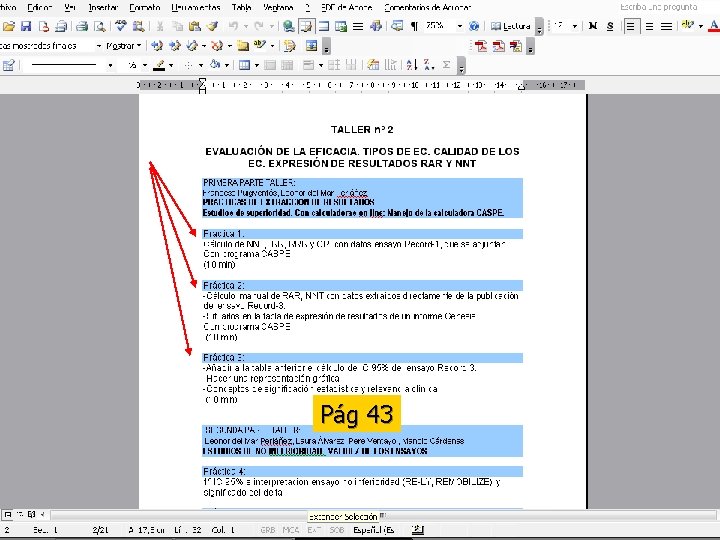Run the spelling and grammar check
The height and width of the screenshot is (540, 720).
[120, 26]
